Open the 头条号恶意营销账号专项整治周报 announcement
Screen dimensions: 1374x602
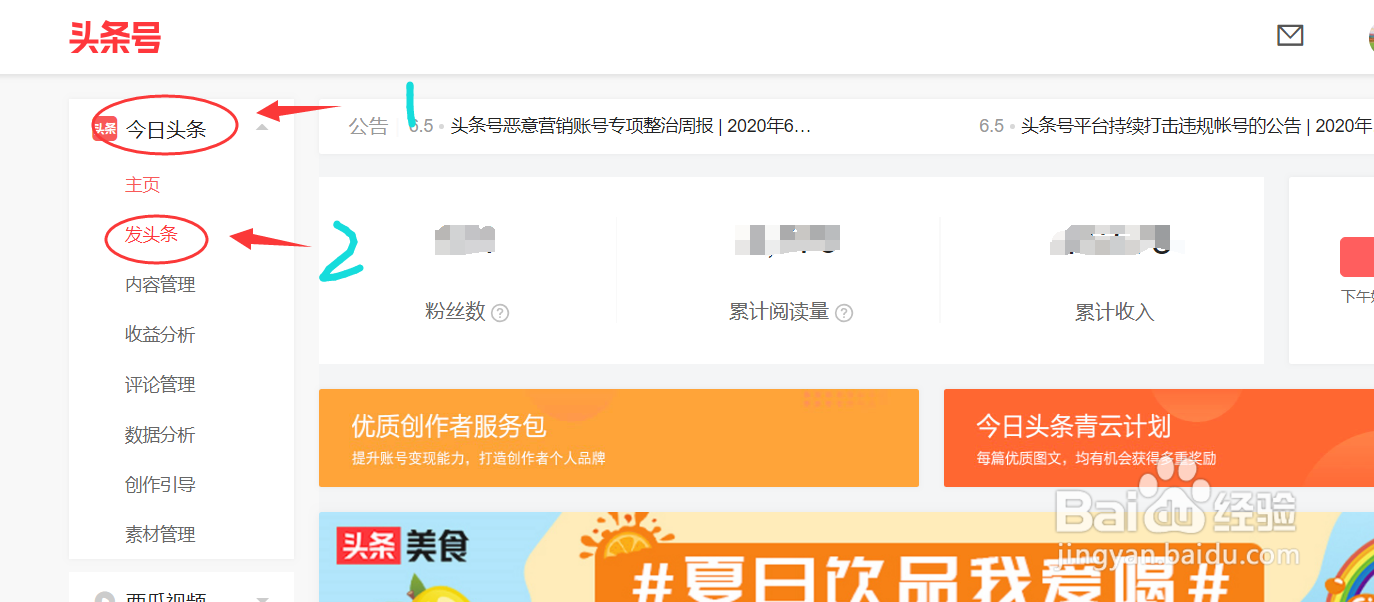click(x=630, y=126)
